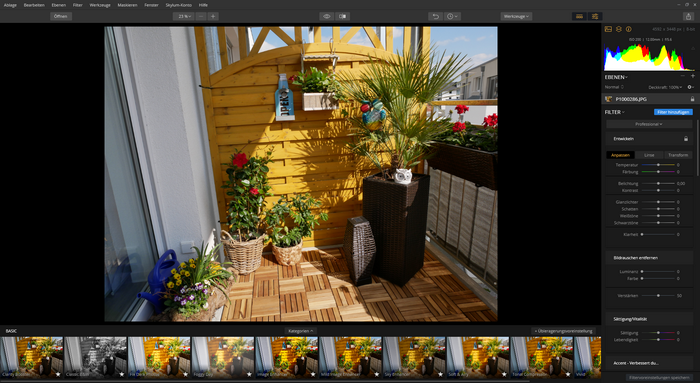
Task: Click the Entwickeln filter header
Action: click(649, 139)
